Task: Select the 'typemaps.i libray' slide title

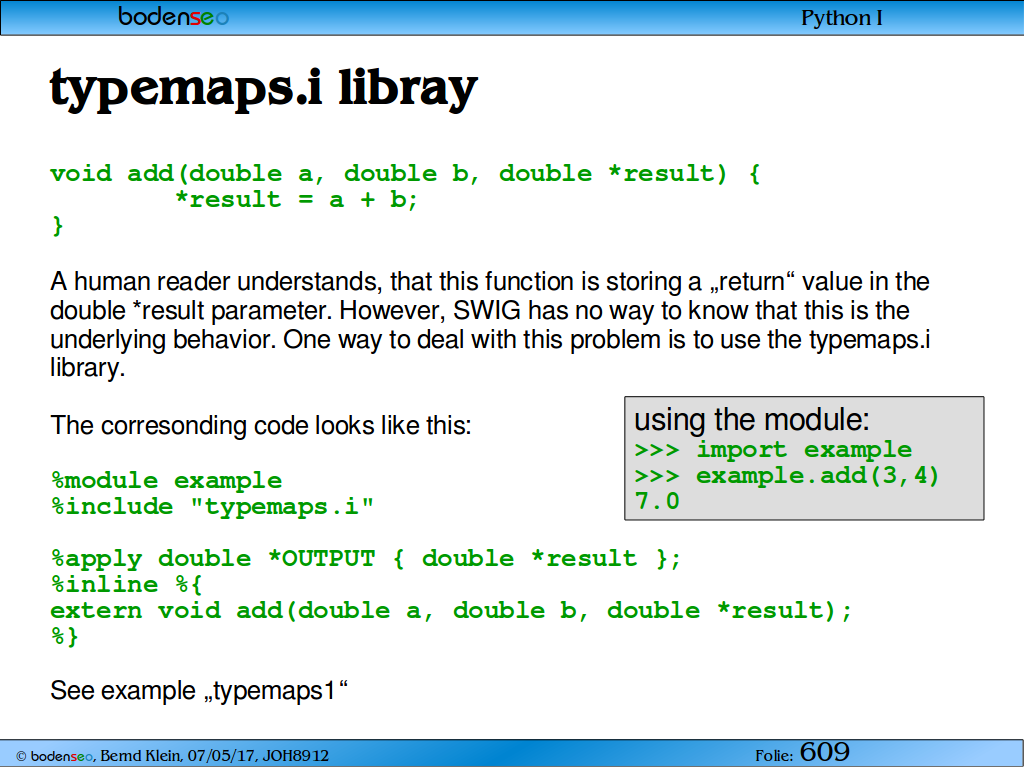Action: (x=264, y=88)
